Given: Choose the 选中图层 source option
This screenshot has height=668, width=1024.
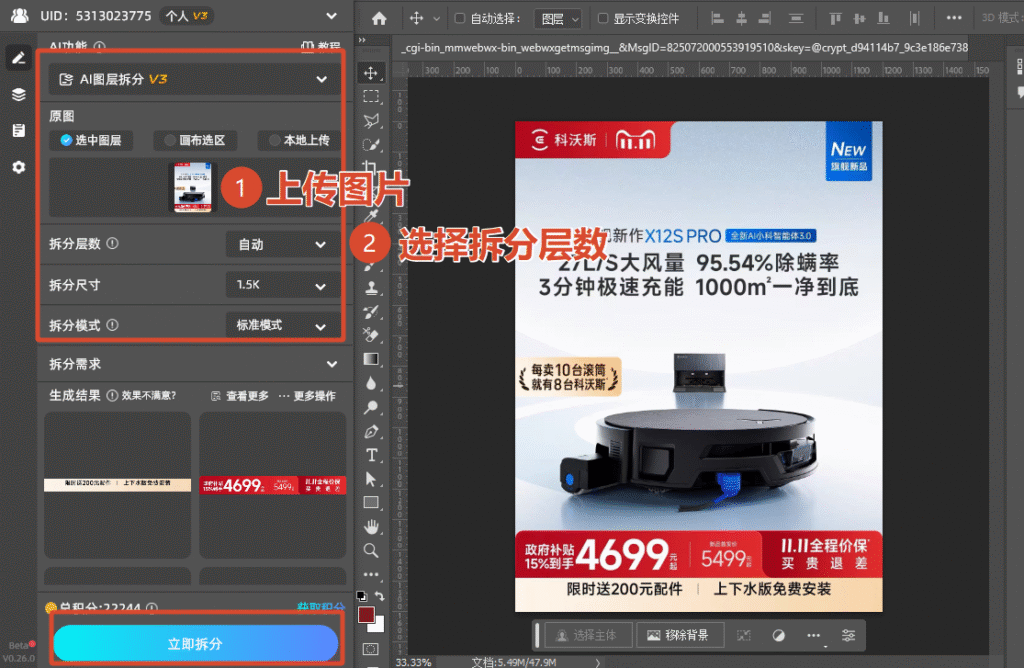Looking at the screenshot, I should click(91, 140).
